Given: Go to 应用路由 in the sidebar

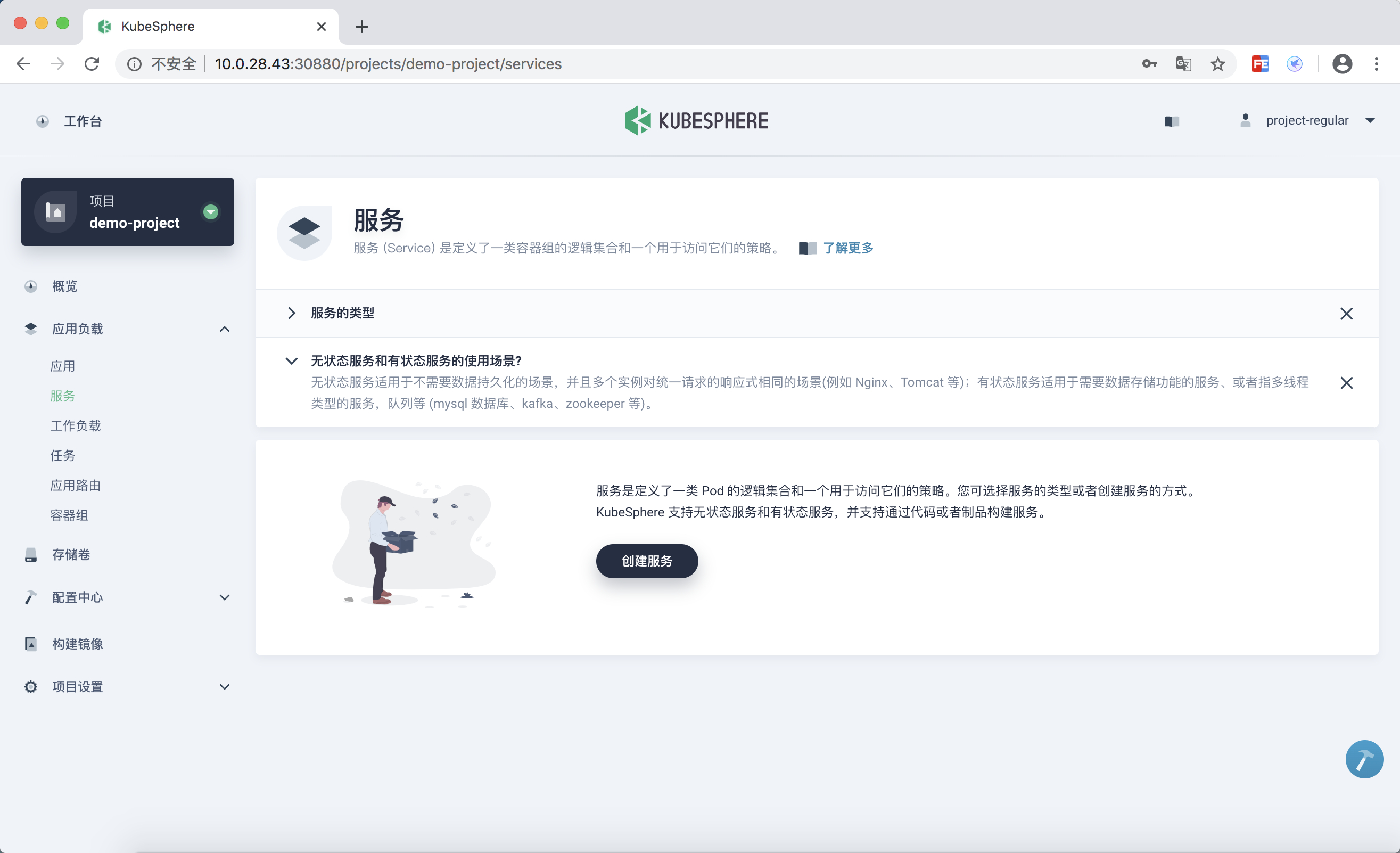Looking at the screenshot, I should point(76,485).
